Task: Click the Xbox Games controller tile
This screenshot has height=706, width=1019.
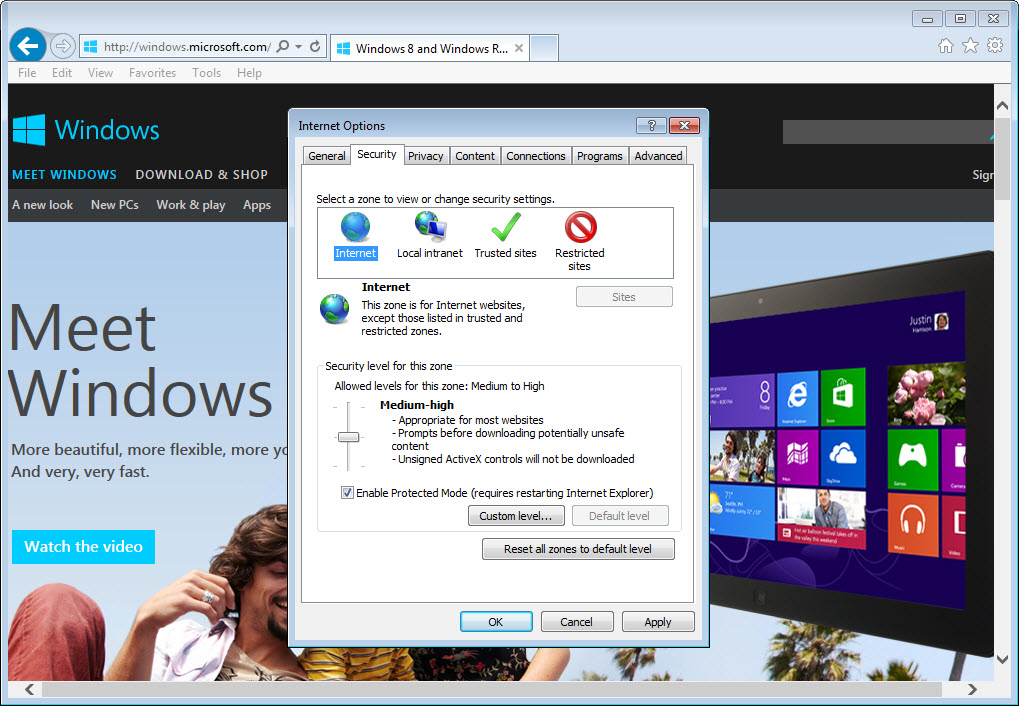Action: 912,458
